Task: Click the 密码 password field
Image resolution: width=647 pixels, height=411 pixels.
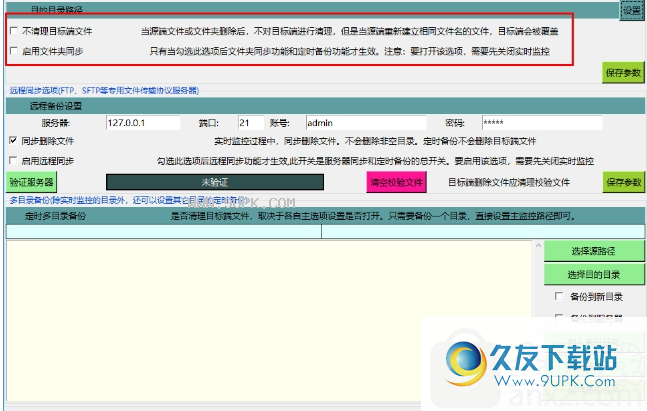Action: tap(542, 123)
